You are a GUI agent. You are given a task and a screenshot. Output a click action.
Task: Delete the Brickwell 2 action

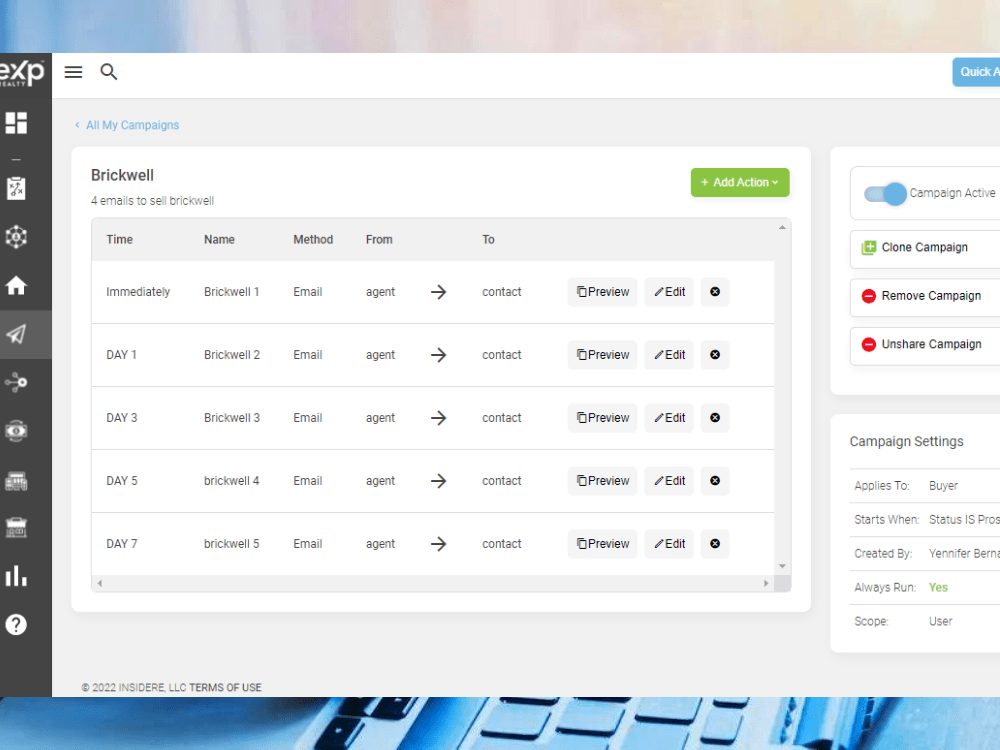(x=715, y=355)
